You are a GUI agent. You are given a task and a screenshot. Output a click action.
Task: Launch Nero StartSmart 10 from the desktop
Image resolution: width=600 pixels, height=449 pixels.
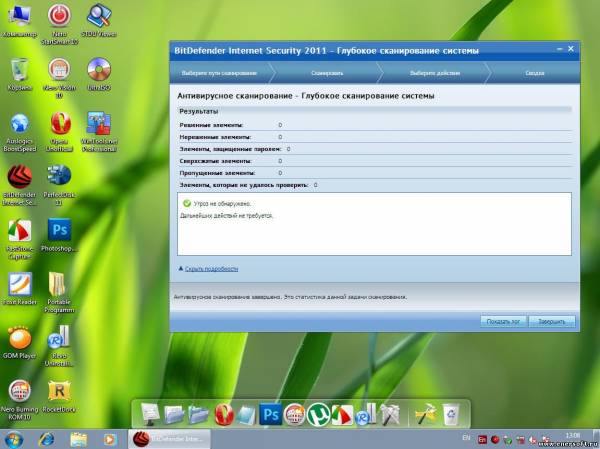[x=59, y=24]
